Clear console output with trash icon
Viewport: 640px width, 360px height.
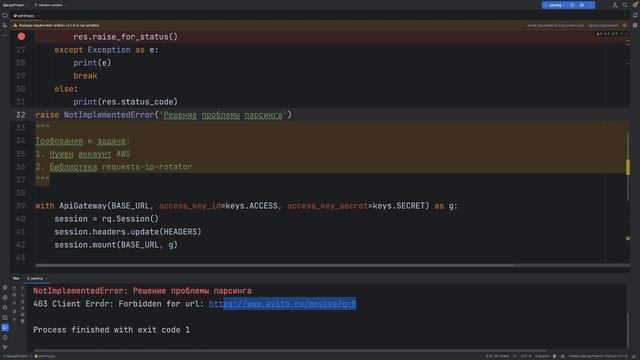[x=22, y=321]
